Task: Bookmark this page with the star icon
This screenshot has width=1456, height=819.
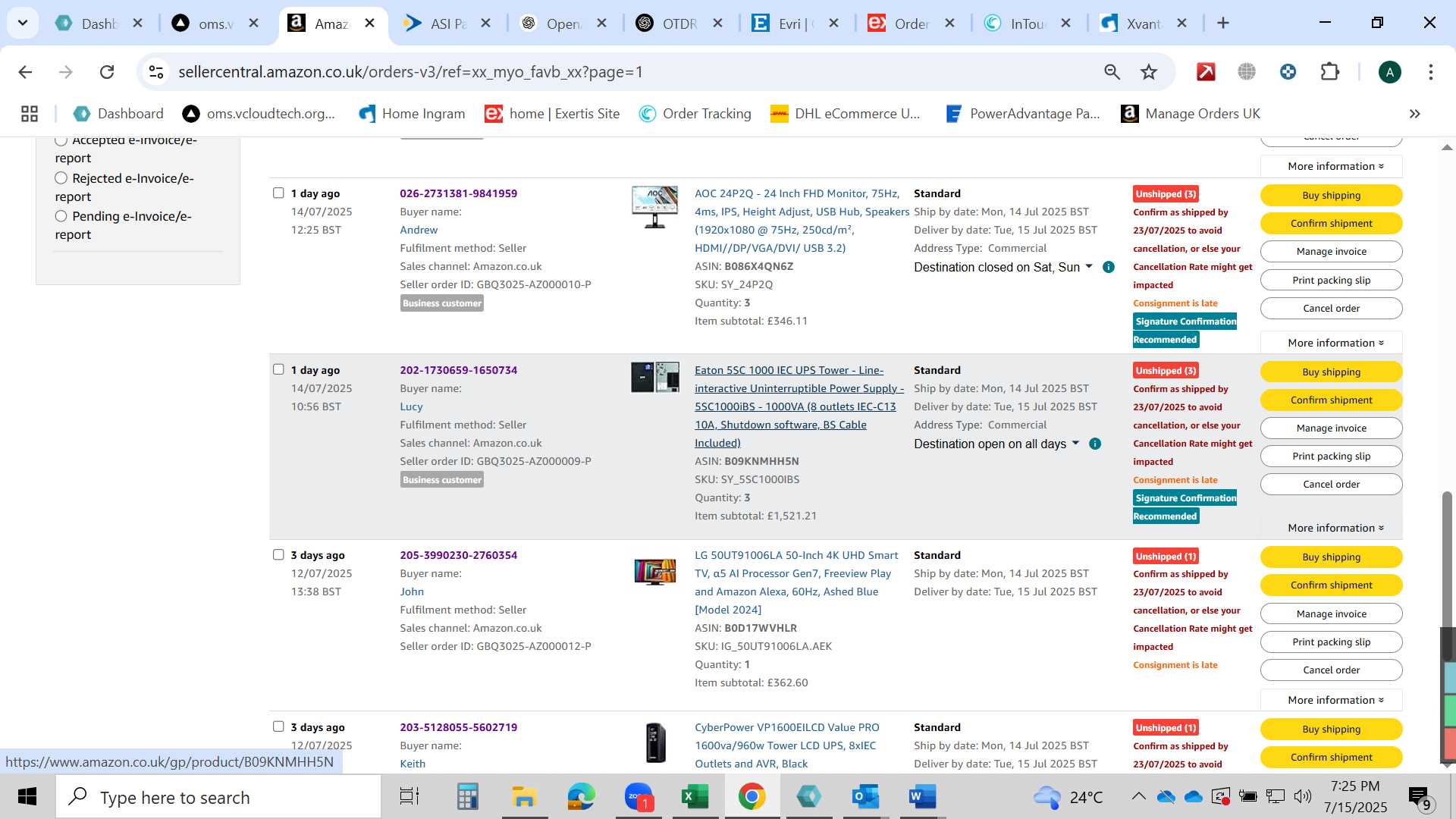Action: (1149, 72)
